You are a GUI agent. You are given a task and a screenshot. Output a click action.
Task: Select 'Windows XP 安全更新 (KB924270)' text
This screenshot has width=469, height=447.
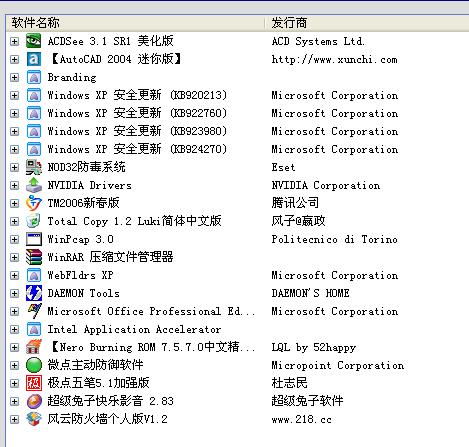(x=137, y=149)
